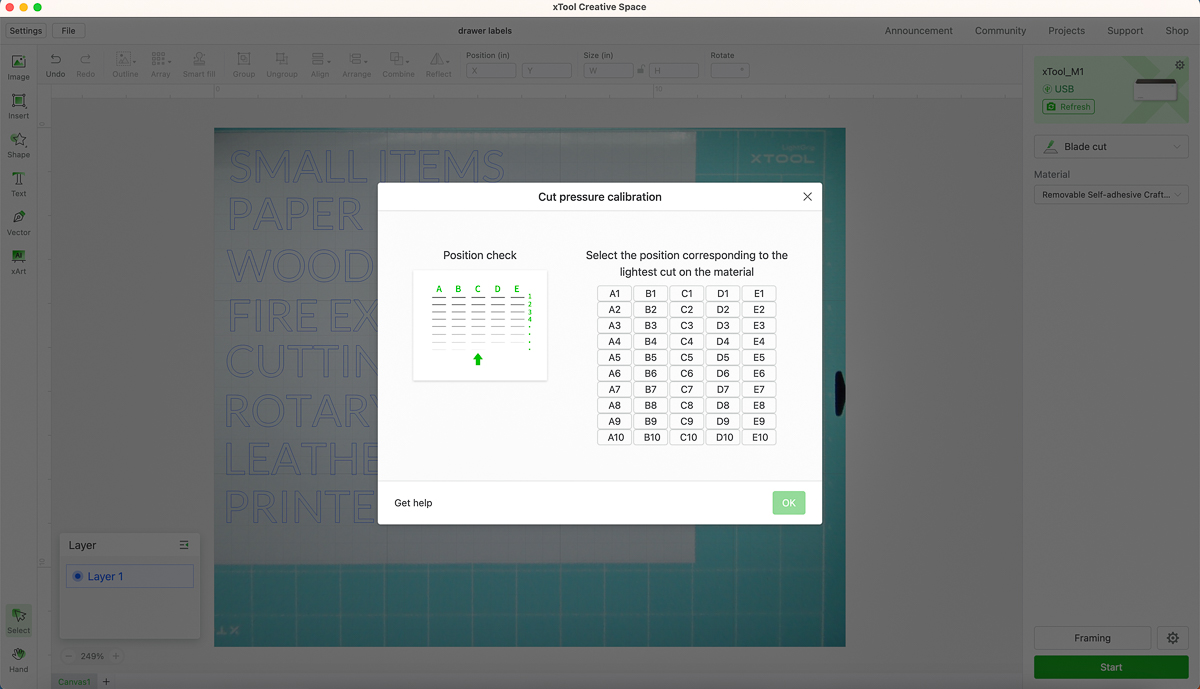Viewport: 1200px width, 689px height.
Task: Select calibration position B3
Action: [651, 326]
